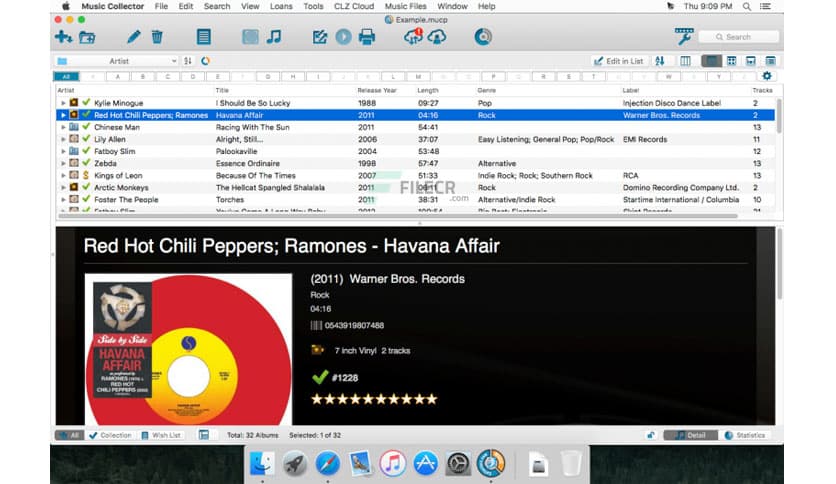Open the Music Files menu
This screenshot has width=836, height=484.
point(406,6)
